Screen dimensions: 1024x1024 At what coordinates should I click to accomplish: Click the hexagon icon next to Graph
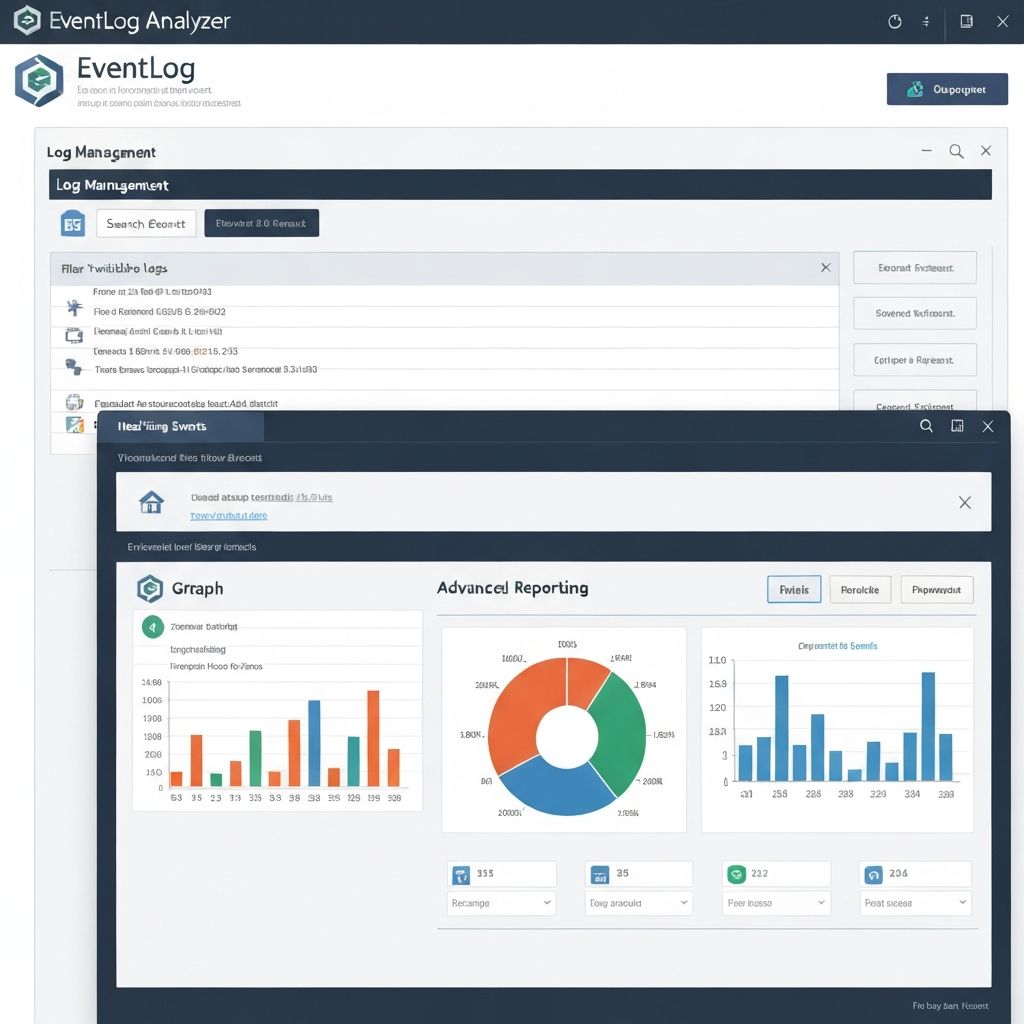coord(150,588)
